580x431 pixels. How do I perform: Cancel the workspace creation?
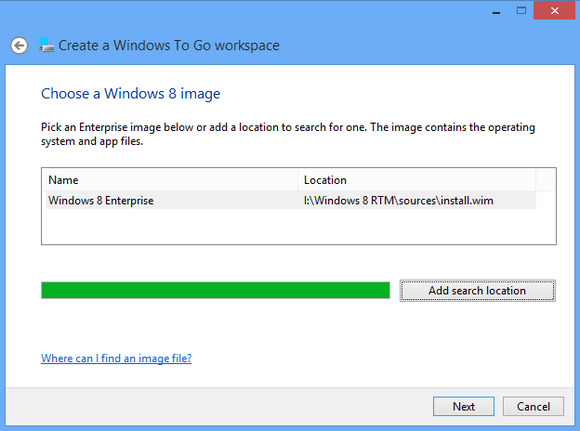[x=533, y=407]
